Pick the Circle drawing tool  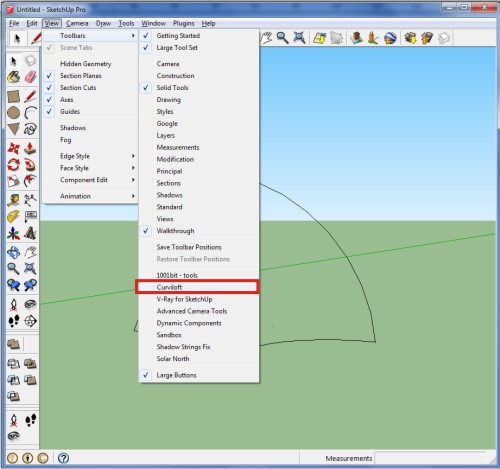pyautogui.click(x=14, y=113)
